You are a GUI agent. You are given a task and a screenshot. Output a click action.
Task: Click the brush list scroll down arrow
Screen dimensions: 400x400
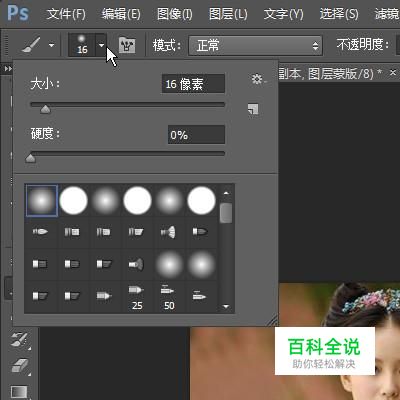tap(226, 306)
